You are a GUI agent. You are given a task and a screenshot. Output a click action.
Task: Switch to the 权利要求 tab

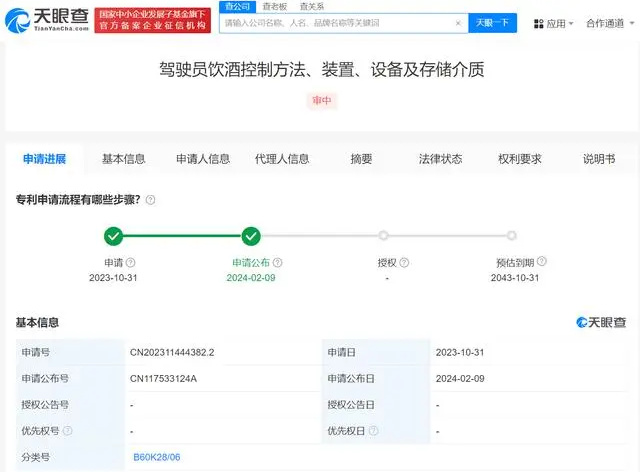[x=520, y=159]
